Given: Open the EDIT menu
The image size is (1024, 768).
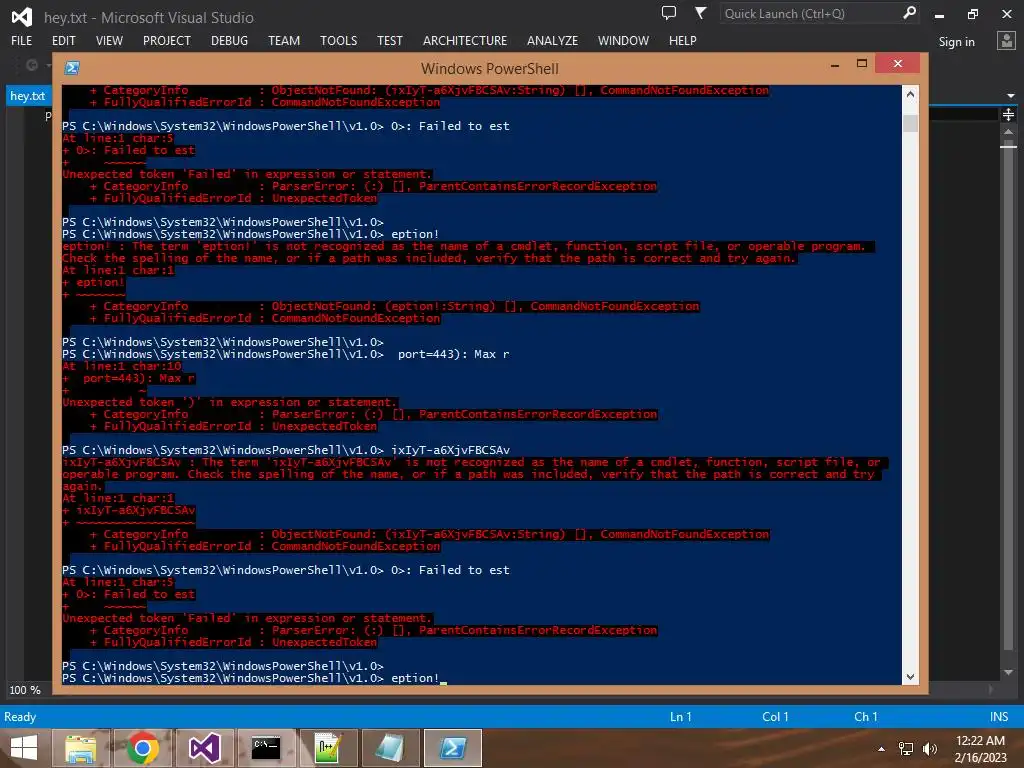Looking at the screenshot, I should click(63, 40).
